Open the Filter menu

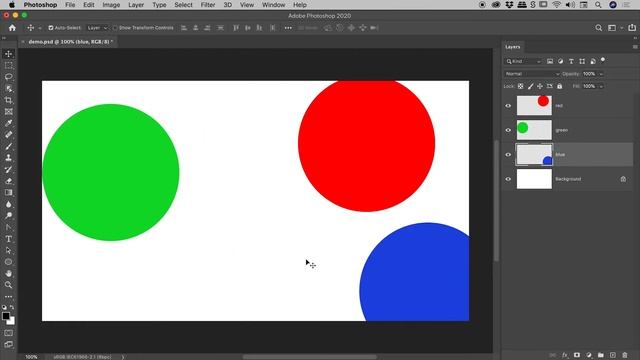(x=208, y=5)
